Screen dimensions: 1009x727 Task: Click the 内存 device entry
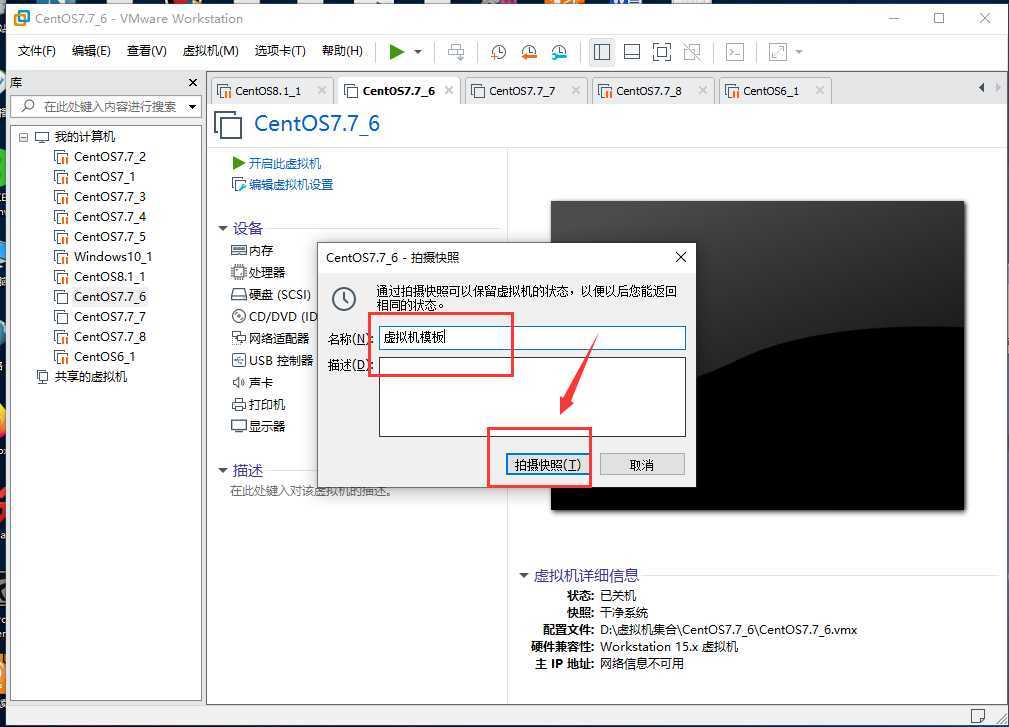[252, 250]
